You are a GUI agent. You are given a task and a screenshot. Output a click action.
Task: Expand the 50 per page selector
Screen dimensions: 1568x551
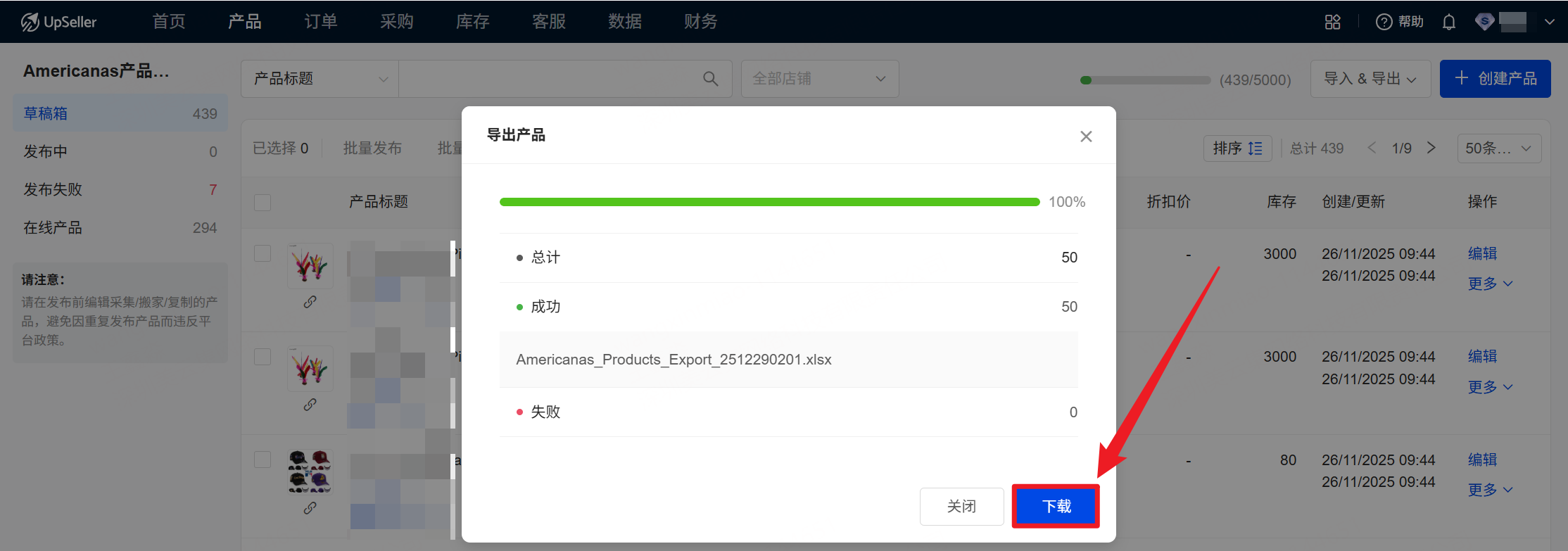coord(1498,148)
